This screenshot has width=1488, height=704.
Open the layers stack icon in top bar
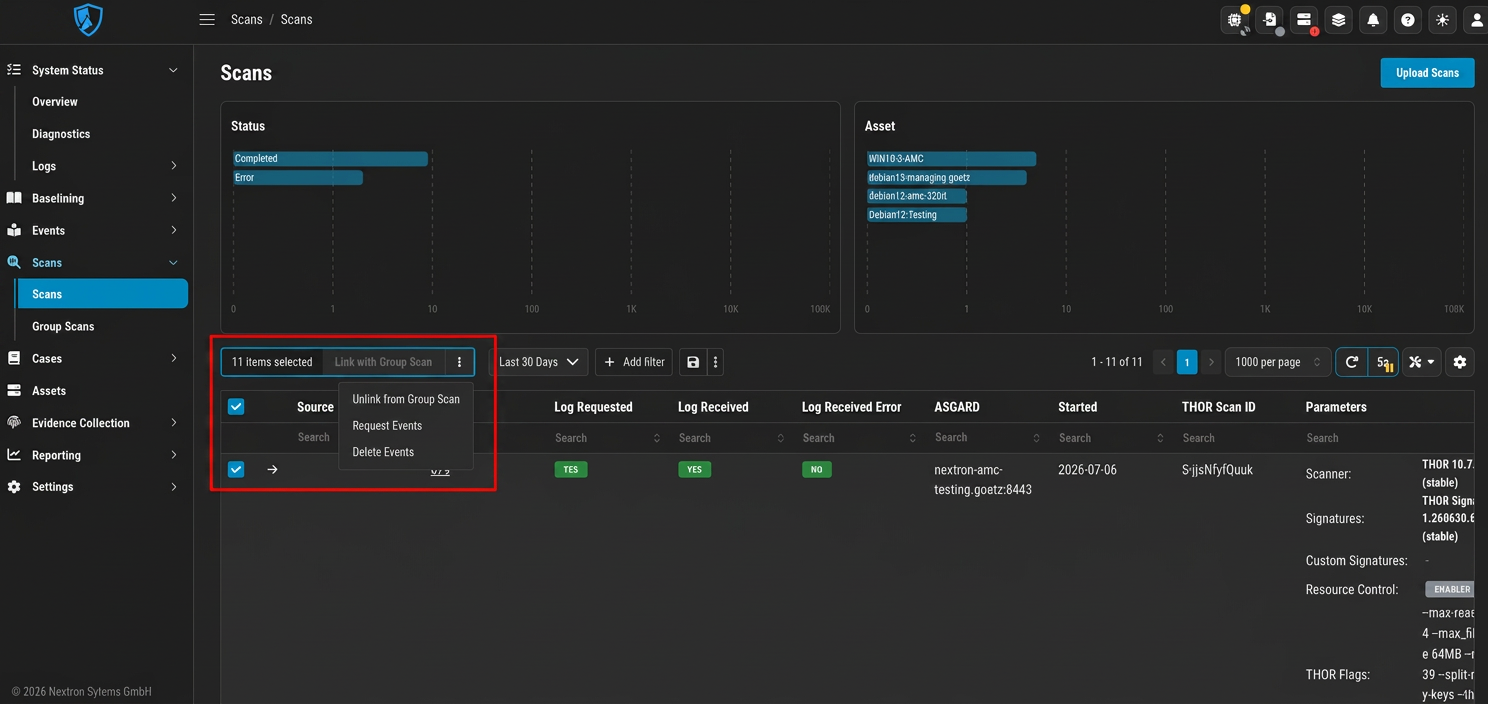(1339, 19)
